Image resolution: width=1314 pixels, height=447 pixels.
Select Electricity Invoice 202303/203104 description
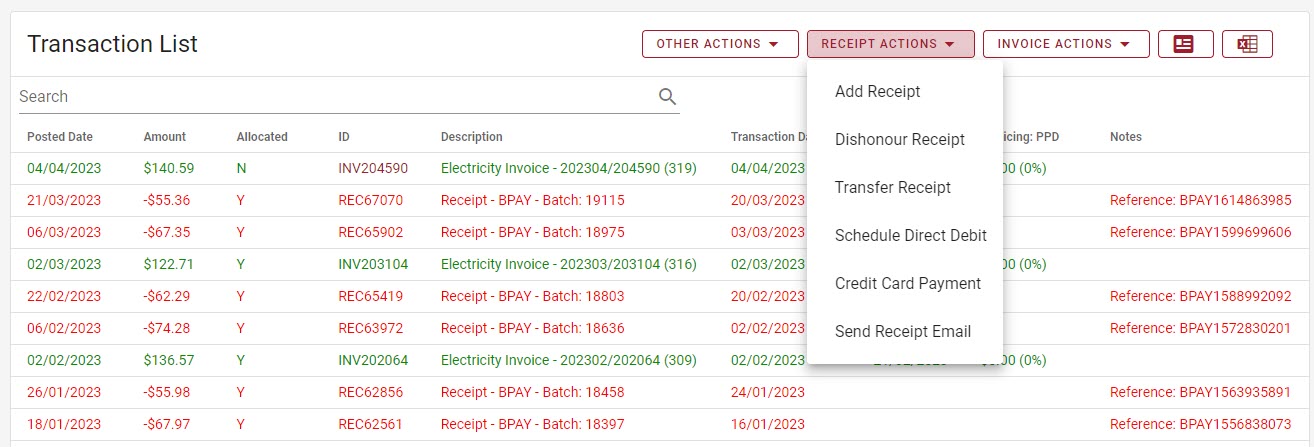click(568, 265)
